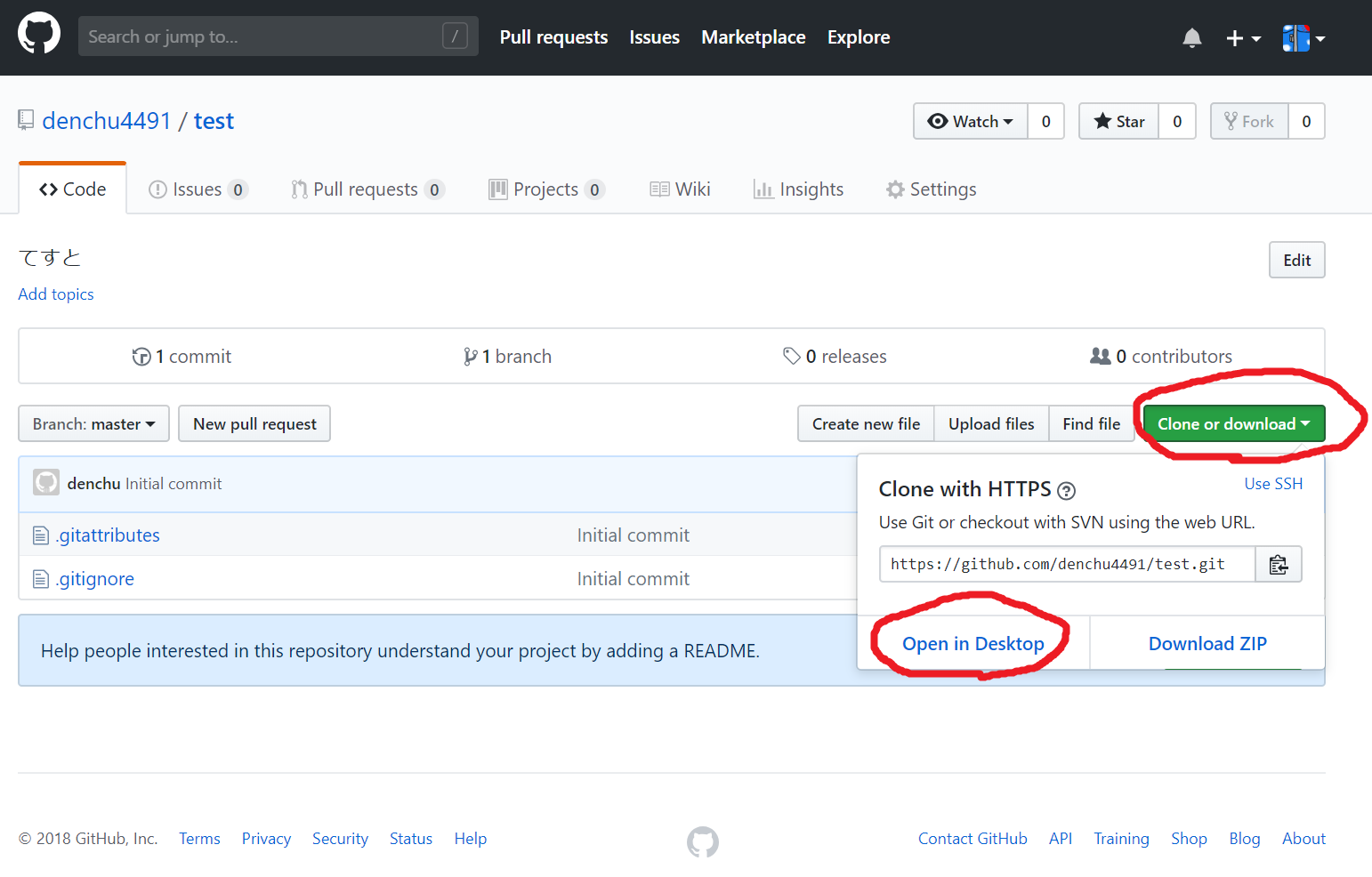Click the repository book icon beside denchu4491

coord(26,120)
